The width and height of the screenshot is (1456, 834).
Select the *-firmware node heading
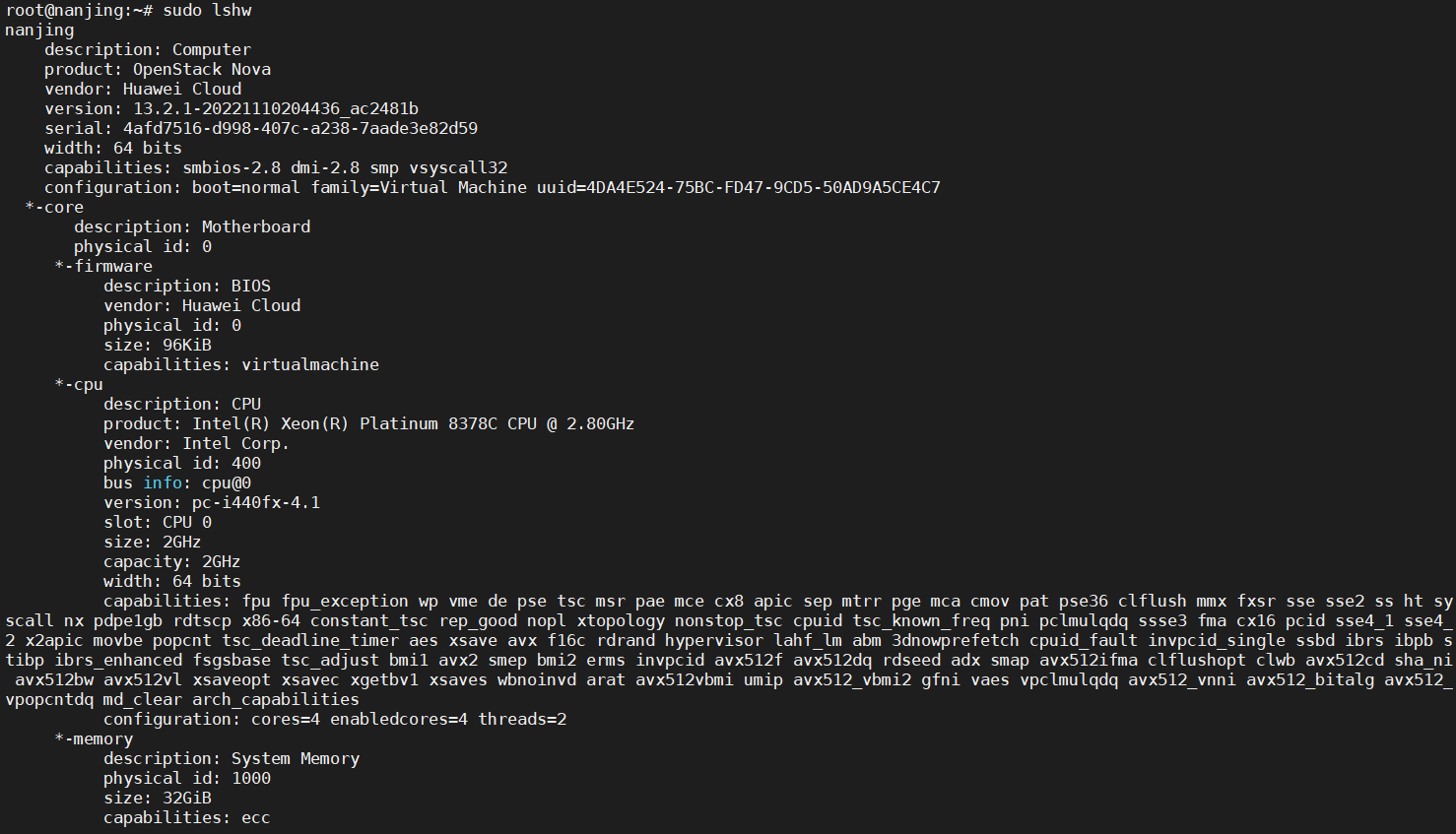click(103, 266)
